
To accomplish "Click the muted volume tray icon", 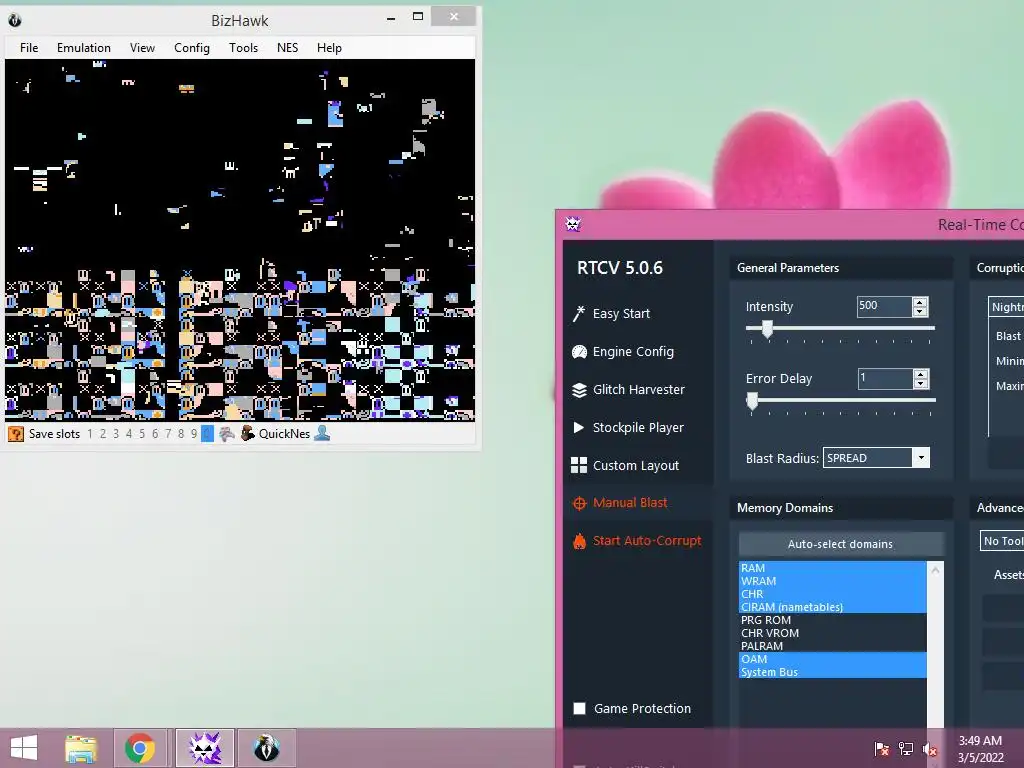I will coord(930,749).
